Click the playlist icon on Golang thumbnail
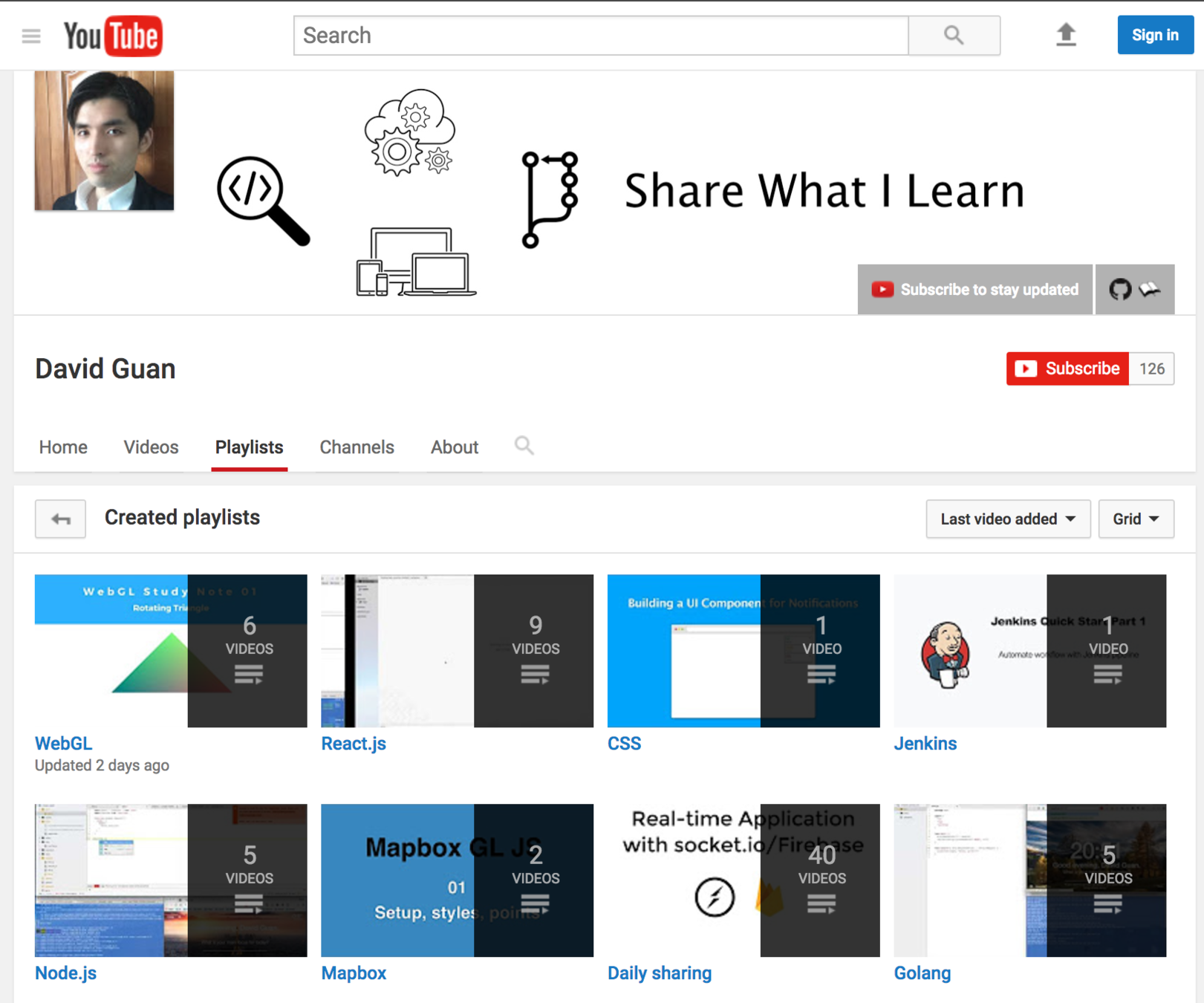The width and height of the screenshot is (1204, 1003). coord(1107,904)
